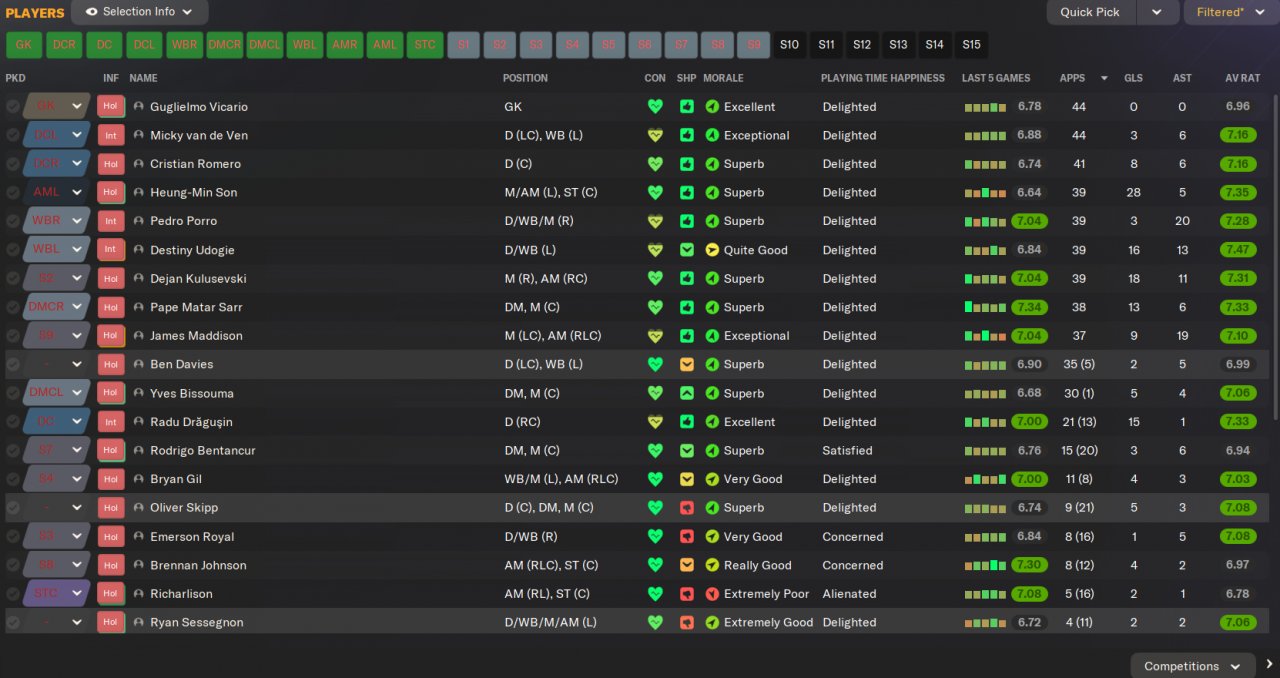
Task: Toggle the selection check for James Maddison
Action: 12,335
